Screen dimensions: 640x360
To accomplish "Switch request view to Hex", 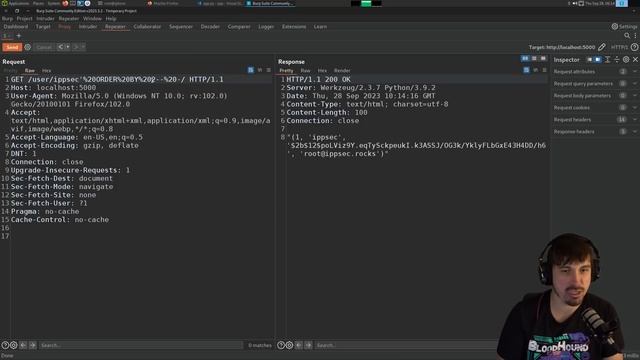I will [x=47, y=71].
